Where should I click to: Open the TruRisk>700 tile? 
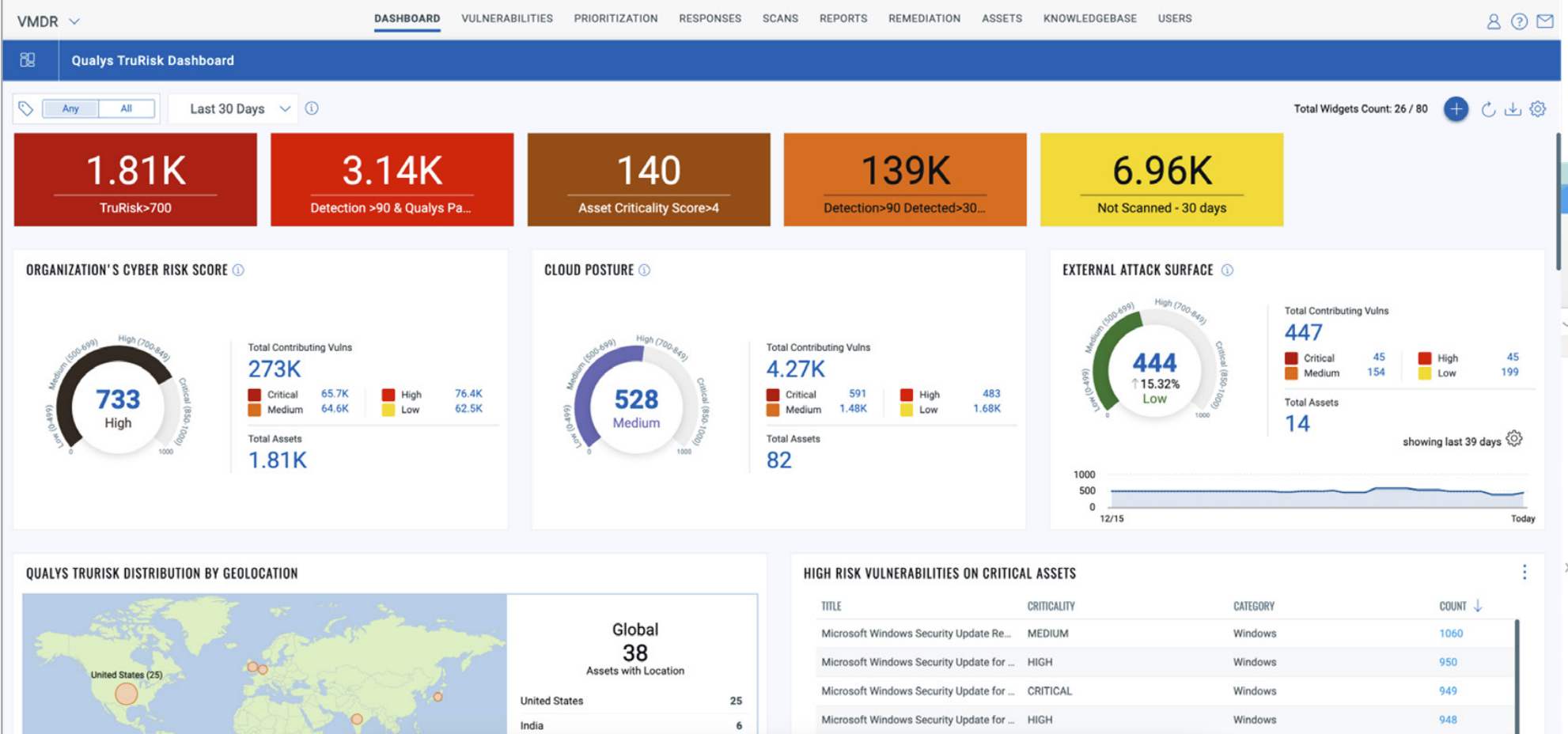tap(135, 180)
